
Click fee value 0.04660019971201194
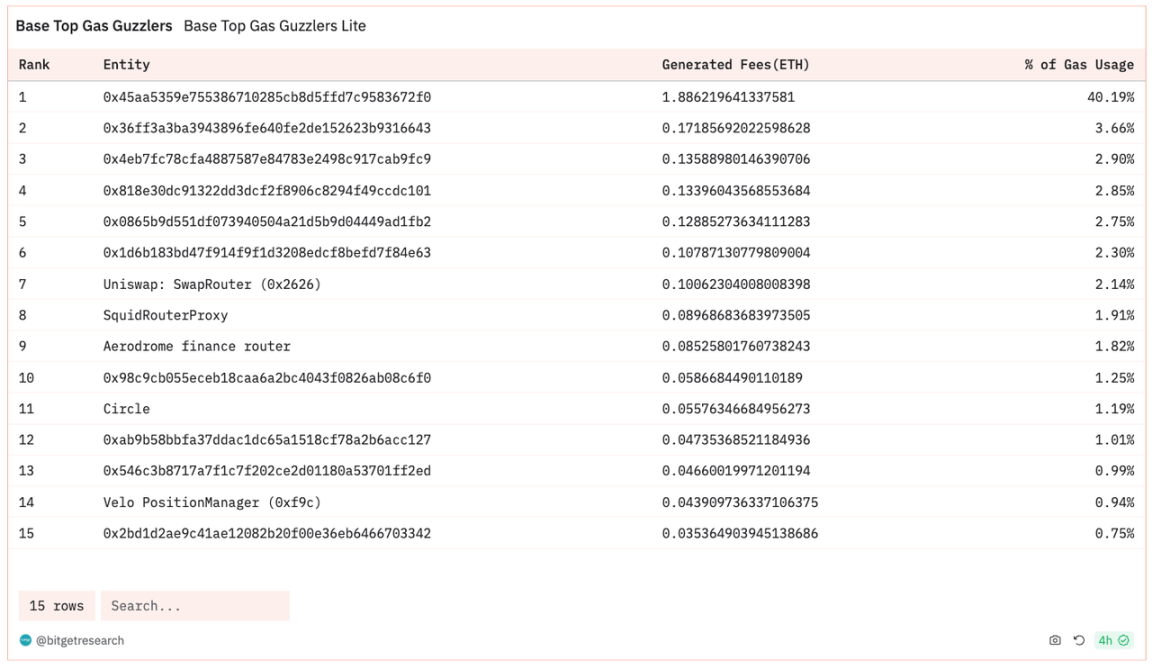tap(736, 471)
